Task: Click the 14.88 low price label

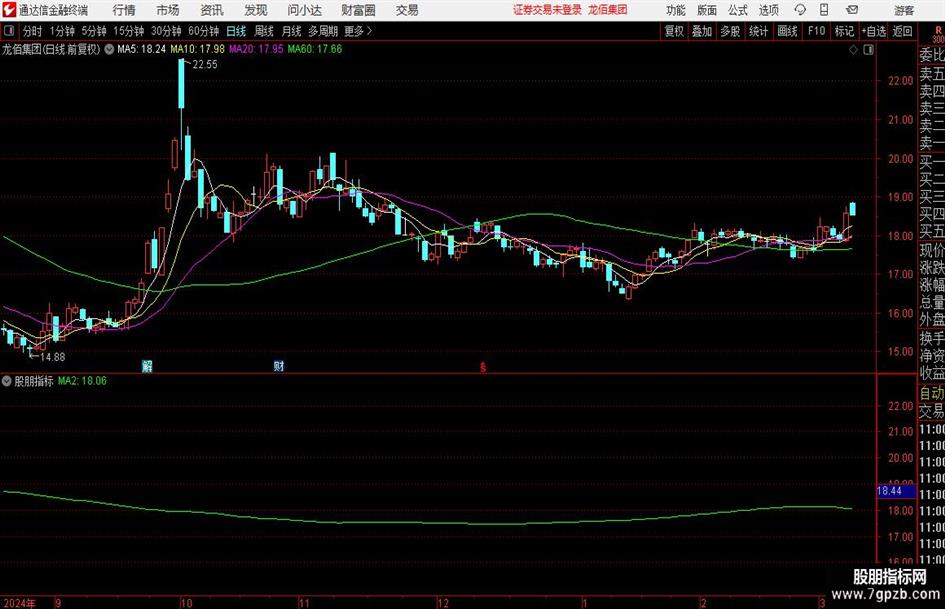Action: point(52,357)
